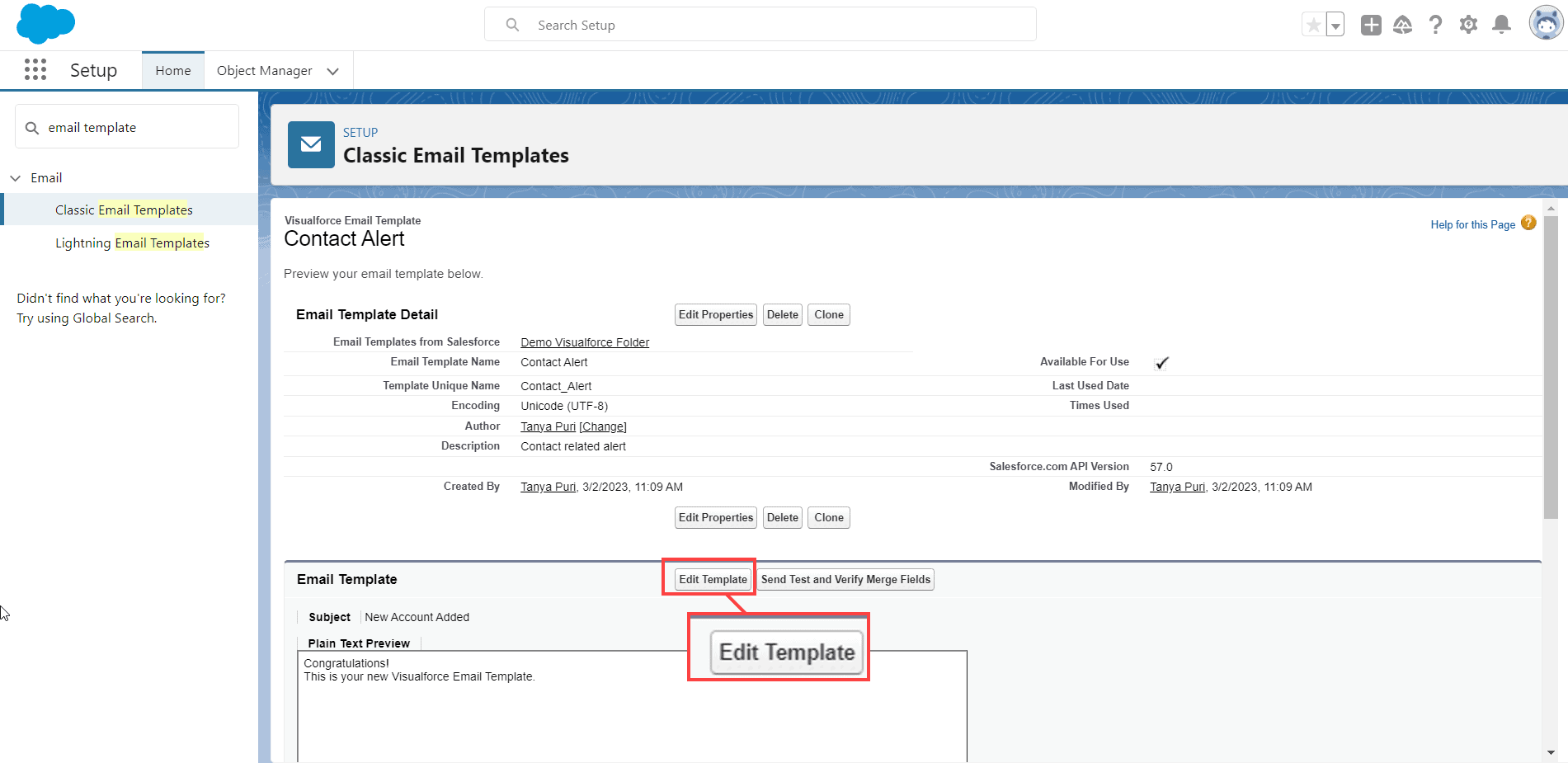Open the user profile avatar

[x=1546, y=23]
